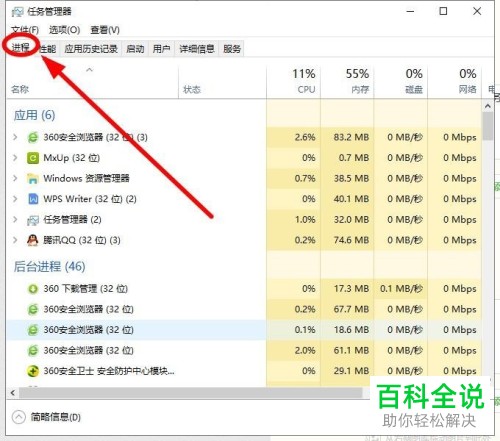Expand the 任务管理器 (2) group
This screenshot has height=441, width=500.
coord(15,219)
